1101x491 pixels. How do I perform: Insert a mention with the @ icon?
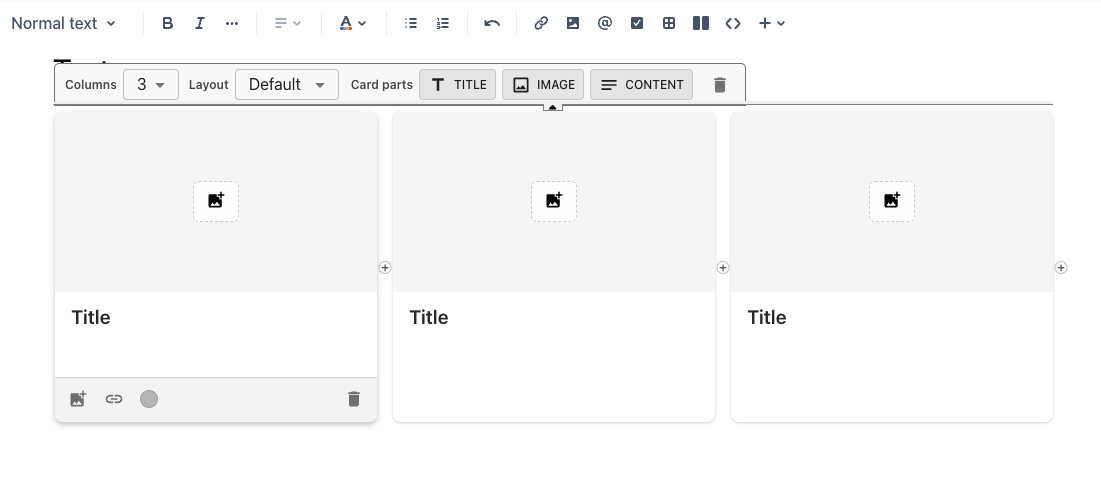point(605,23)
